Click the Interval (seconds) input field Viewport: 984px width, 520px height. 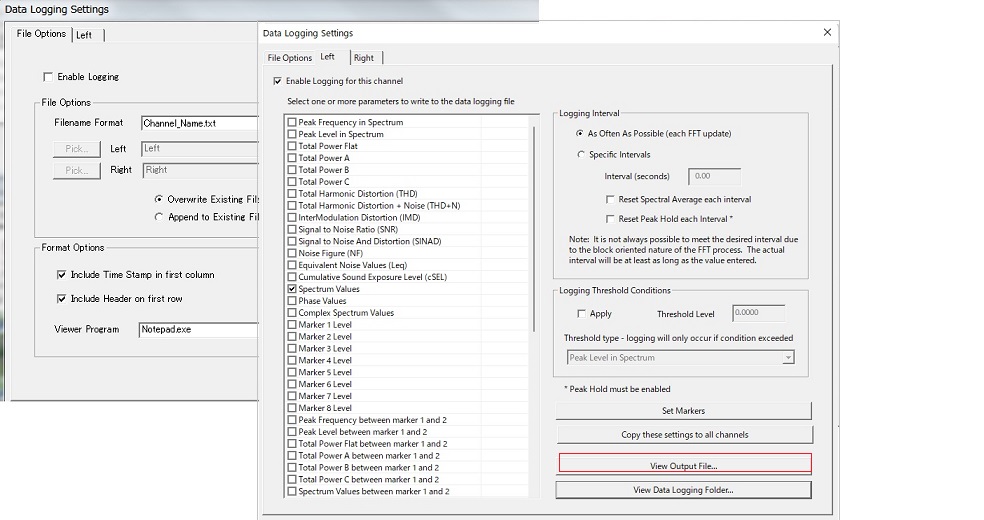715,176
